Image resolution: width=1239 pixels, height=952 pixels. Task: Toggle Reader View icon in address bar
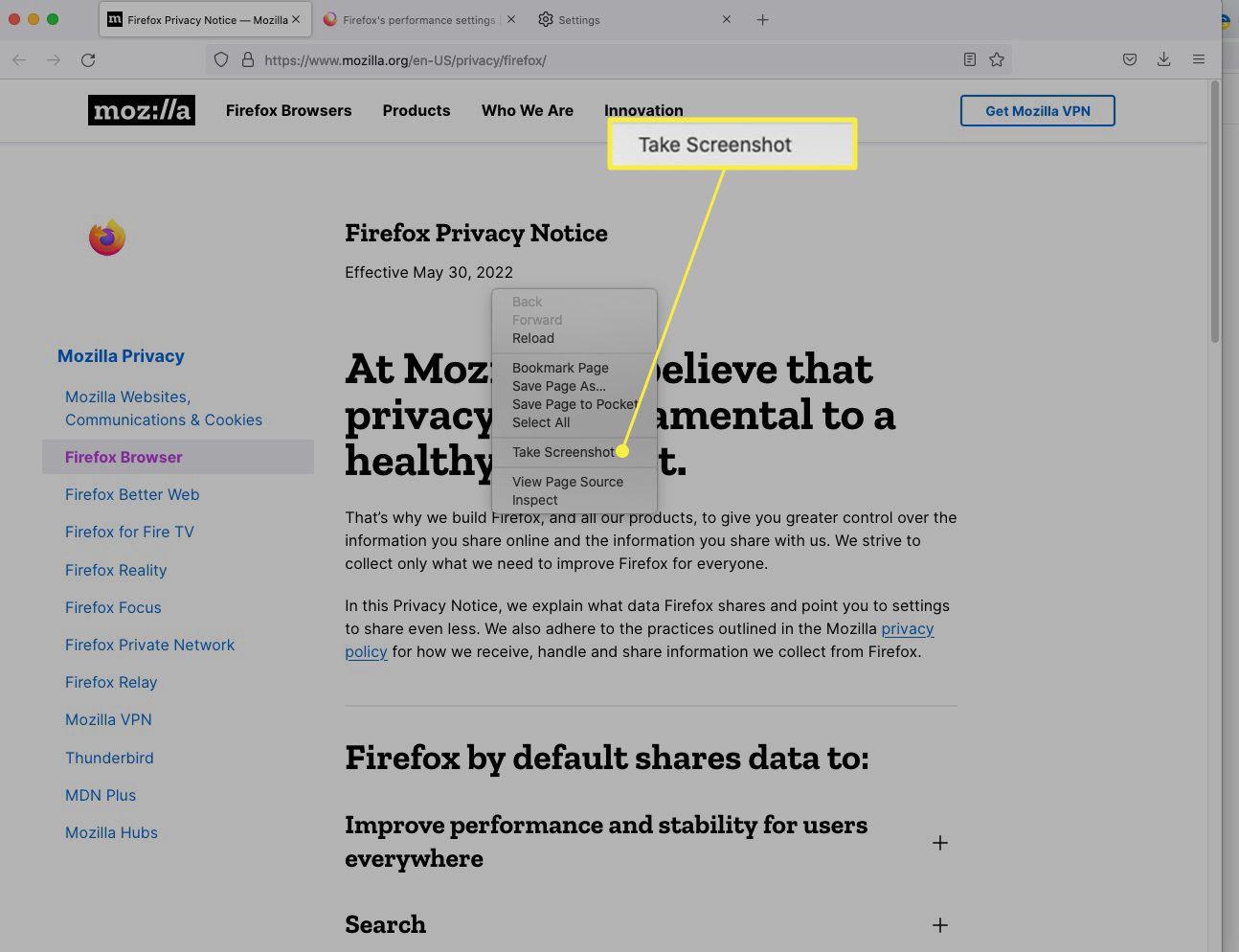click(970, 59)
